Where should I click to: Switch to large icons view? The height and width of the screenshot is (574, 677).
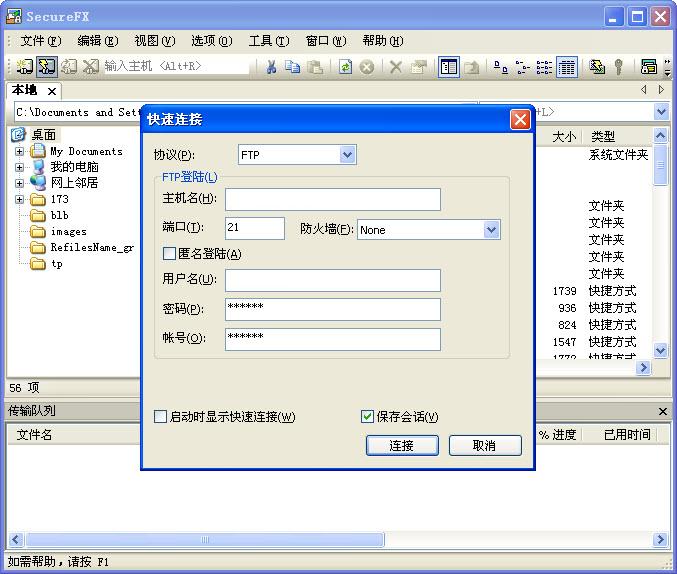tap(500, 67)
